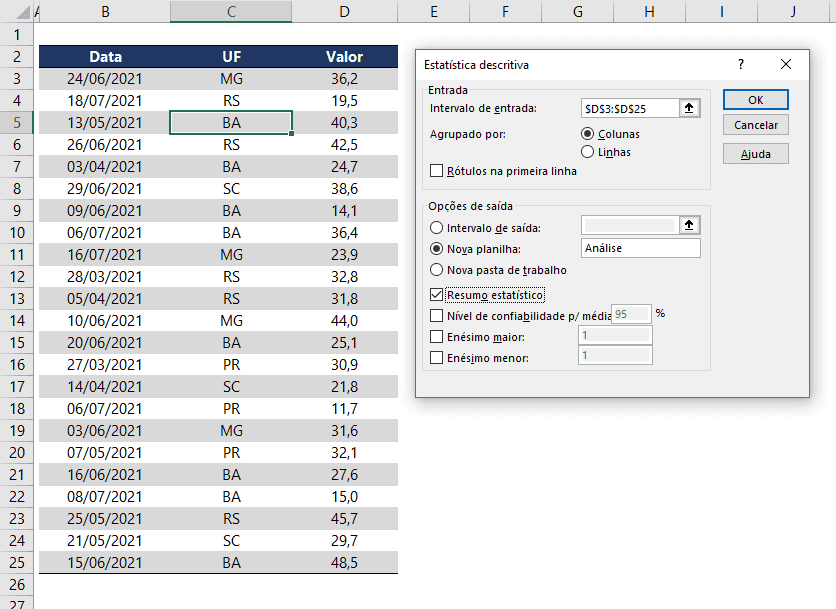The height and width of the screenshot is (609, 836).
Task: Click the value cell 21,8
Action: [x=344, y=387]
